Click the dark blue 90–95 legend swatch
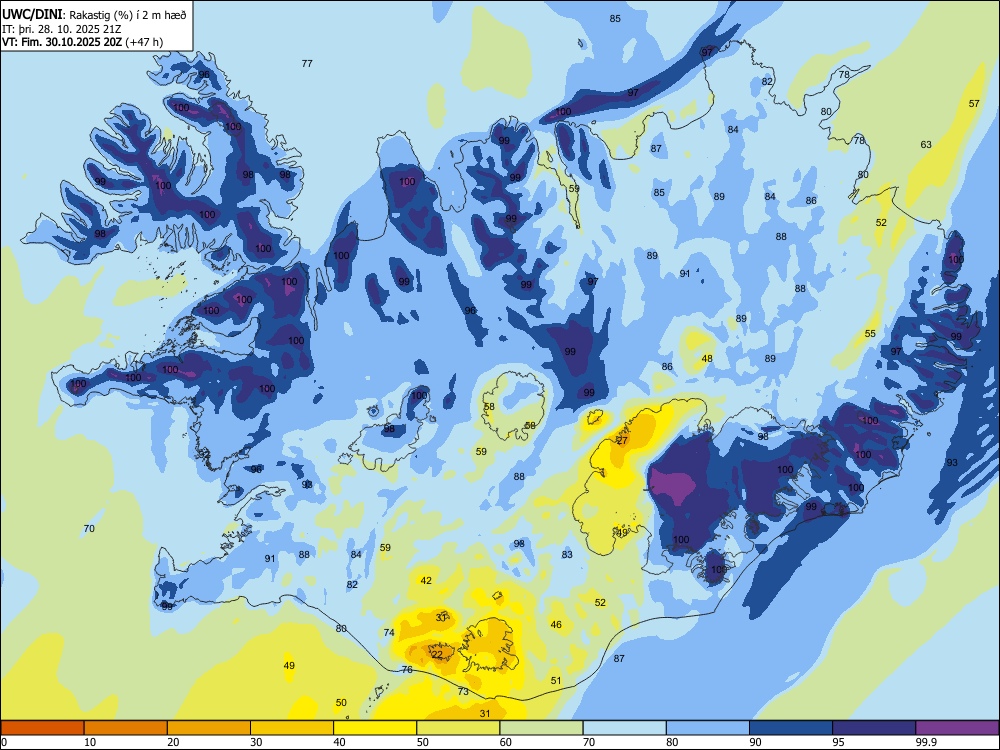Viewport: 1000px width, 750px height. coord(791,728)
